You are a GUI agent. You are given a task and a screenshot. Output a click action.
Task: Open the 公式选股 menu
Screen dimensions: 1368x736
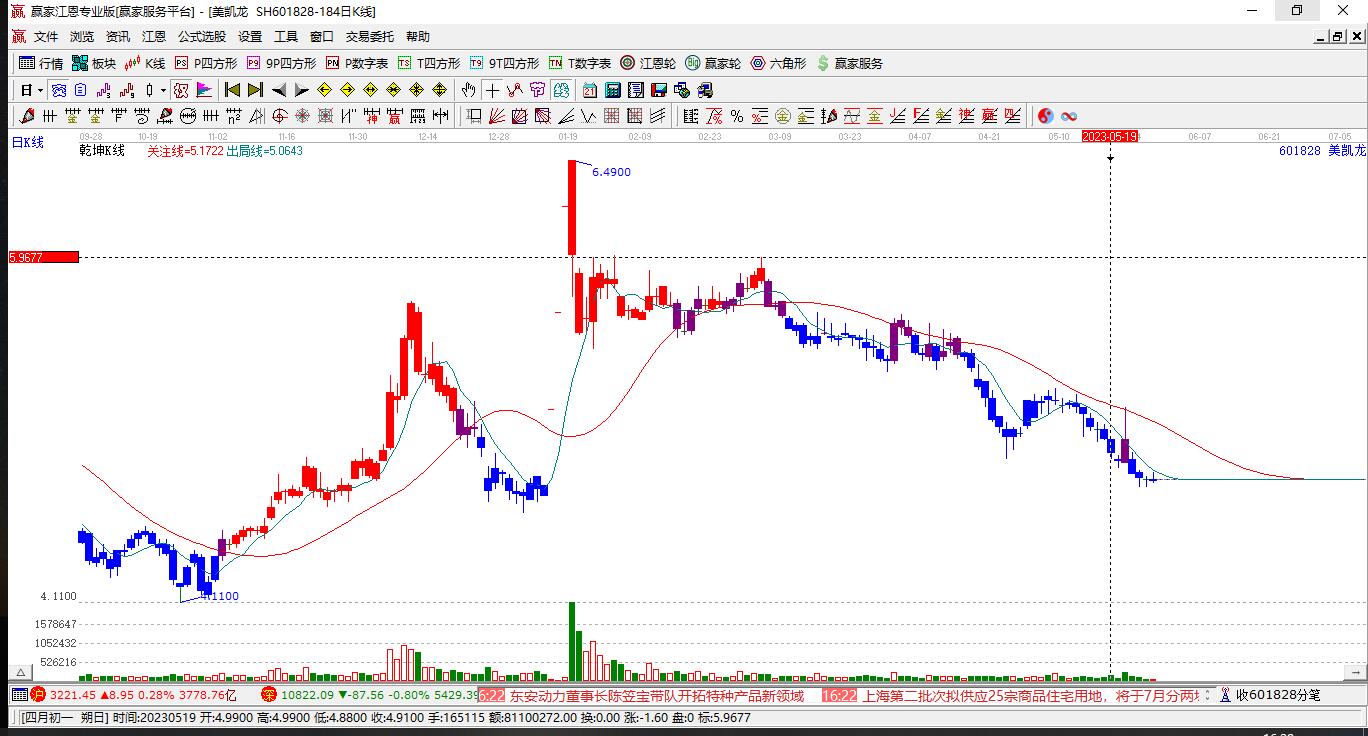coord(202,37)
